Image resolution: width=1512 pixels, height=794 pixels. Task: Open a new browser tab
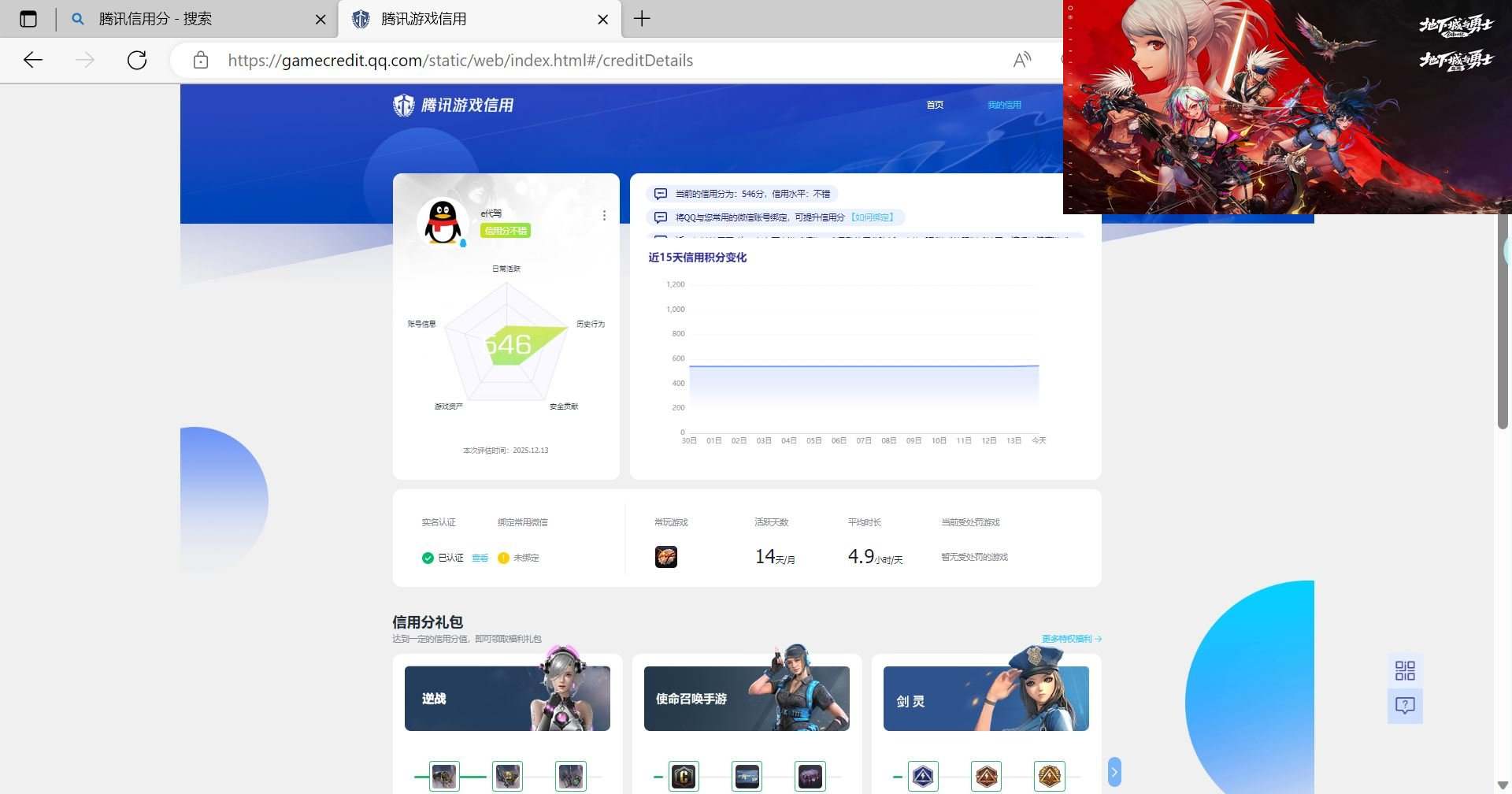642,19
